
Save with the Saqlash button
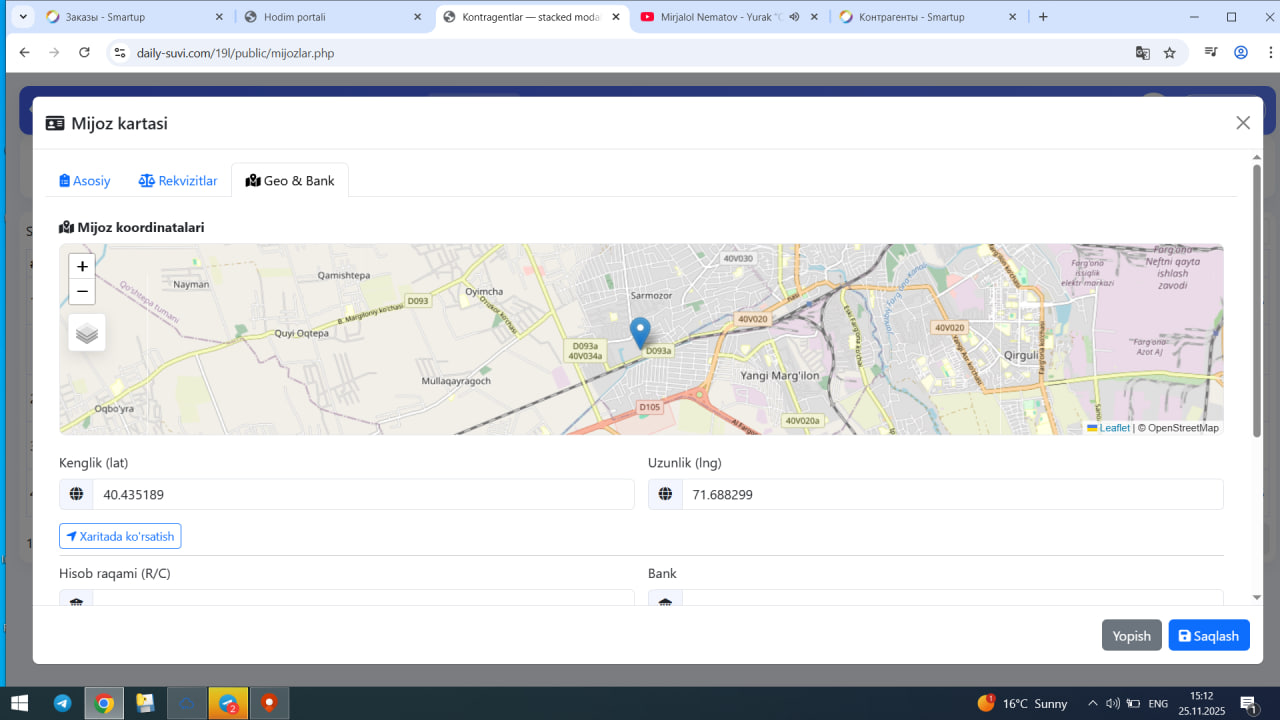pos(1208,636)
